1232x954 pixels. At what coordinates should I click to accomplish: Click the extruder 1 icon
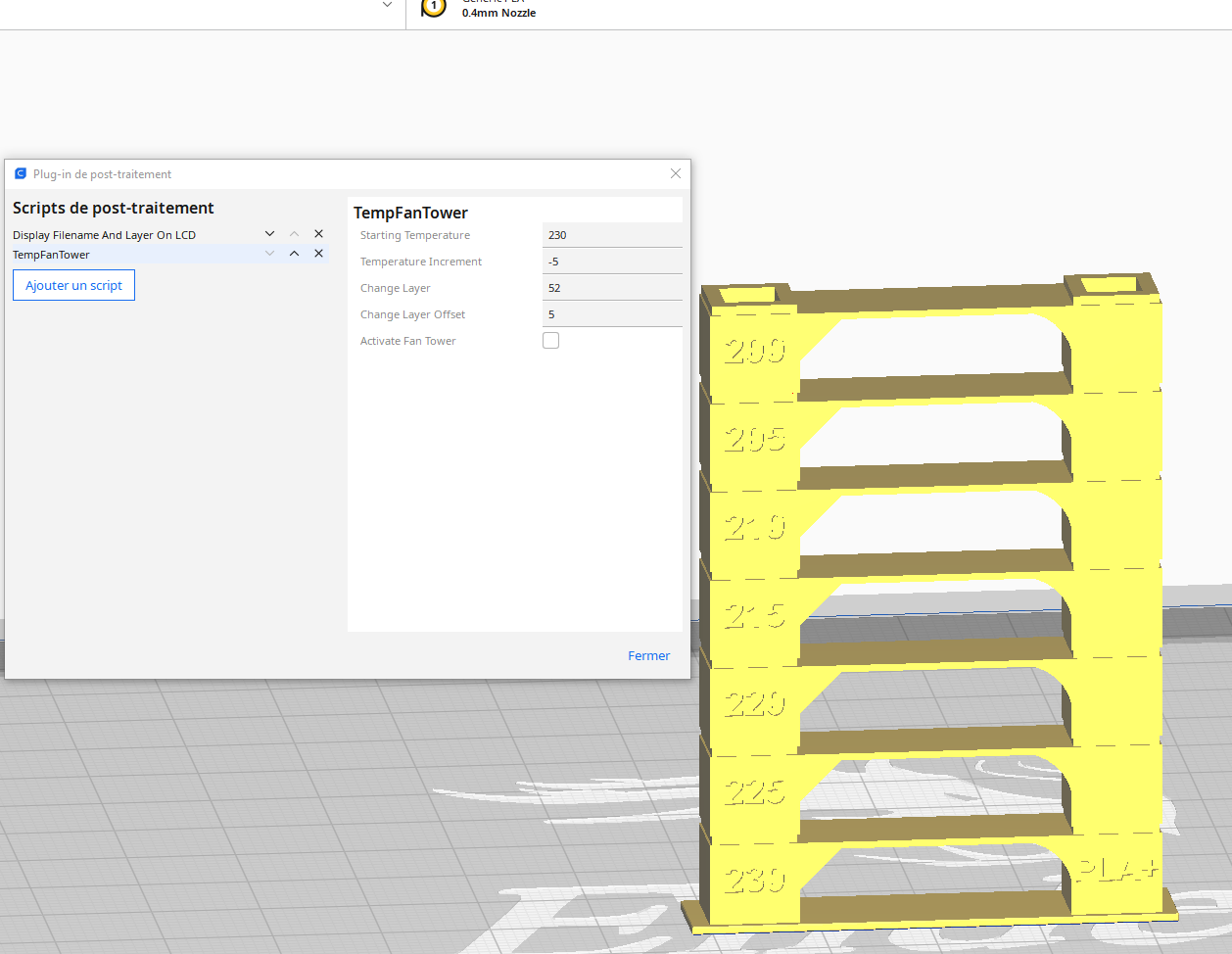[x=433, y=7]
